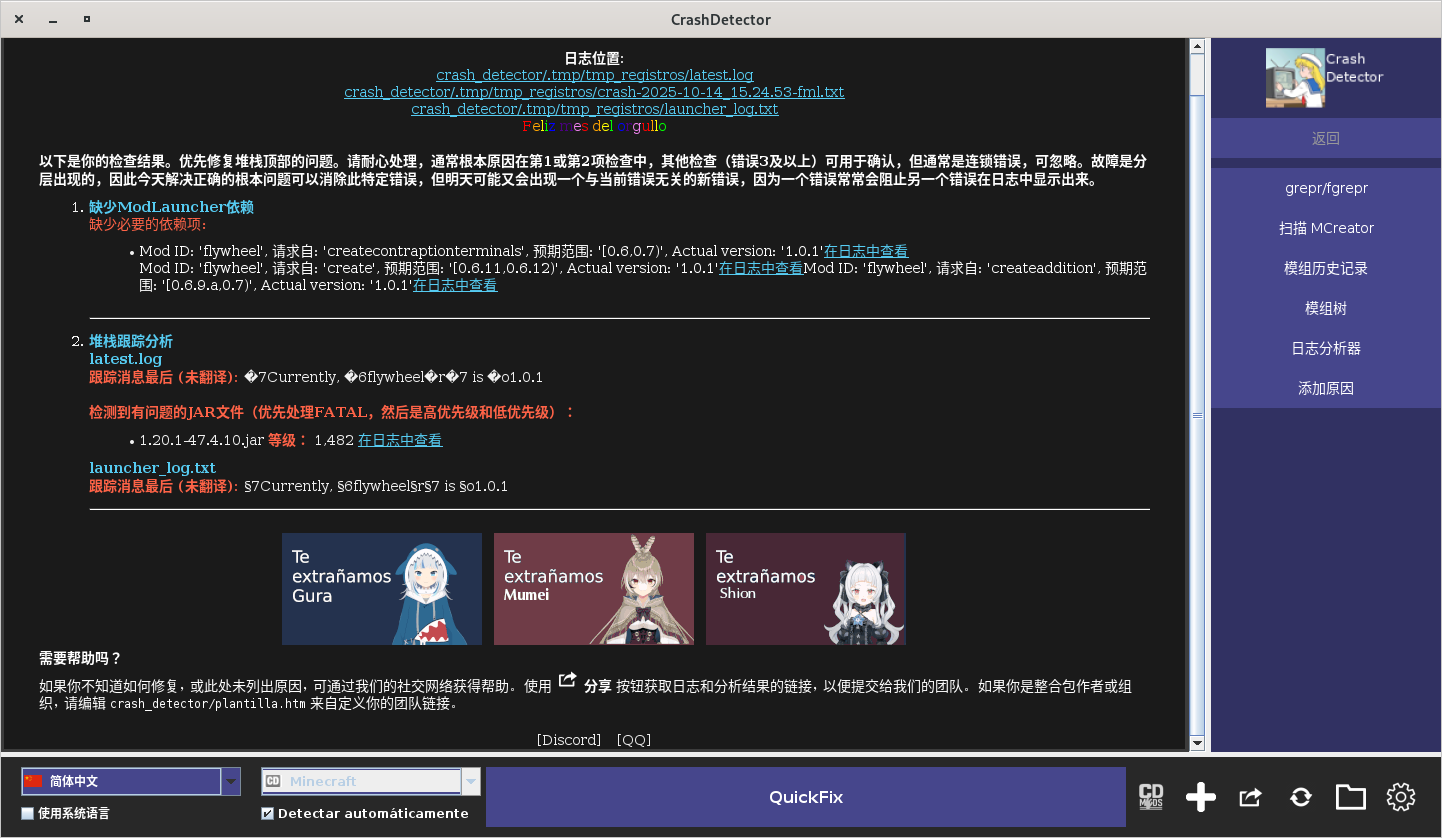
Task: Click the refresh reload icon
Action: pos(1300,797)
